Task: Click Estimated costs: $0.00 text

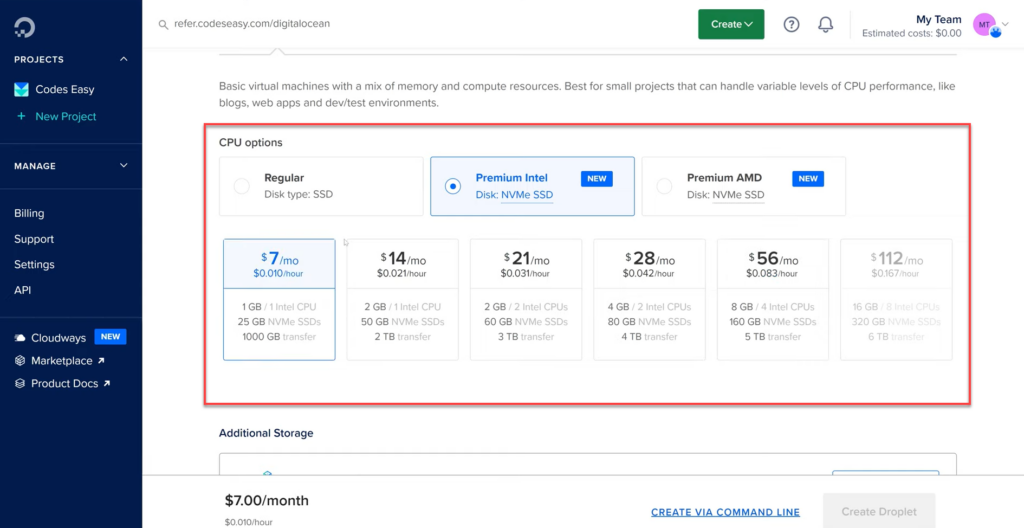Action: click(x=912, y=33)
